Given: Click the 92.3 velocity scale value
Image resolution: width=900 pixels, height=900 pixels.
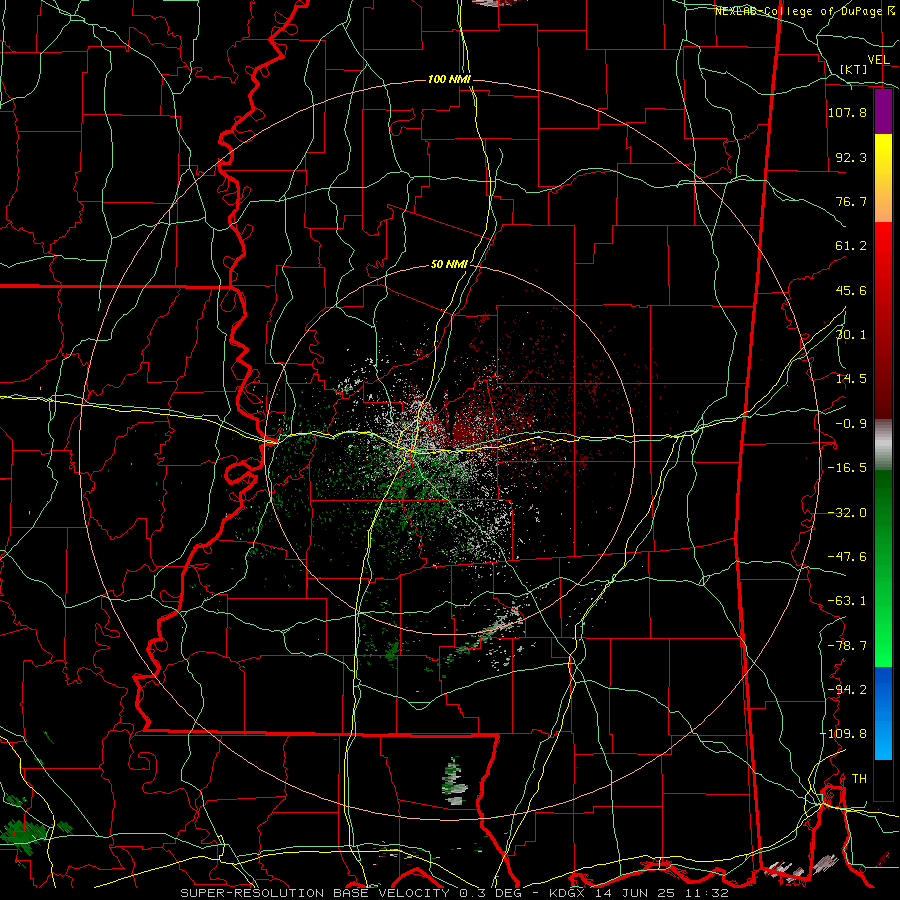Looking at the screenshot, I should (851, 157).
